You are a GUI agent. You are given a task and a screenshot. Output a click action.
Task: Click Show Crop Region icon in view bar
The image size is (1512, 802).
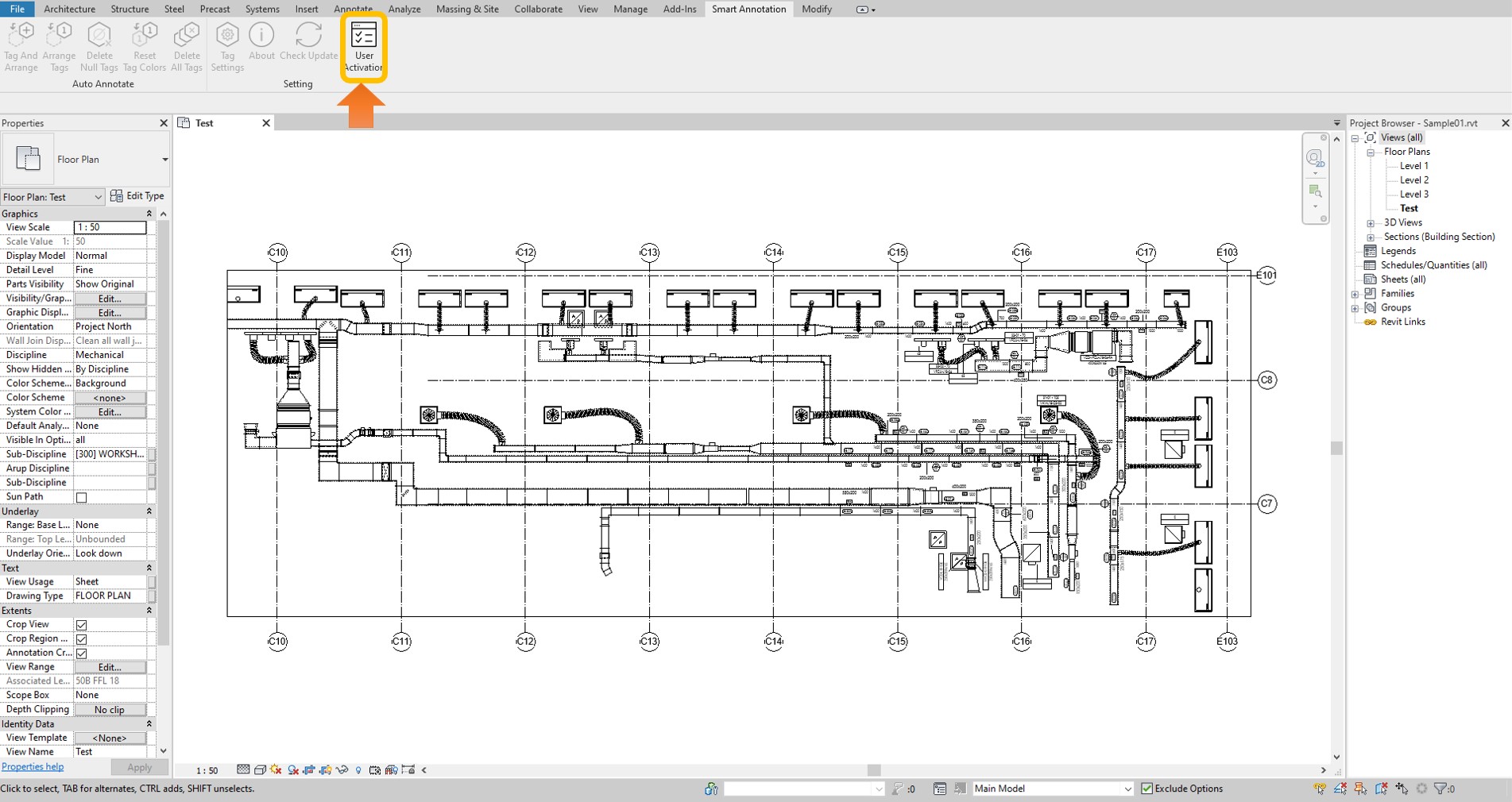coord(325,769)
